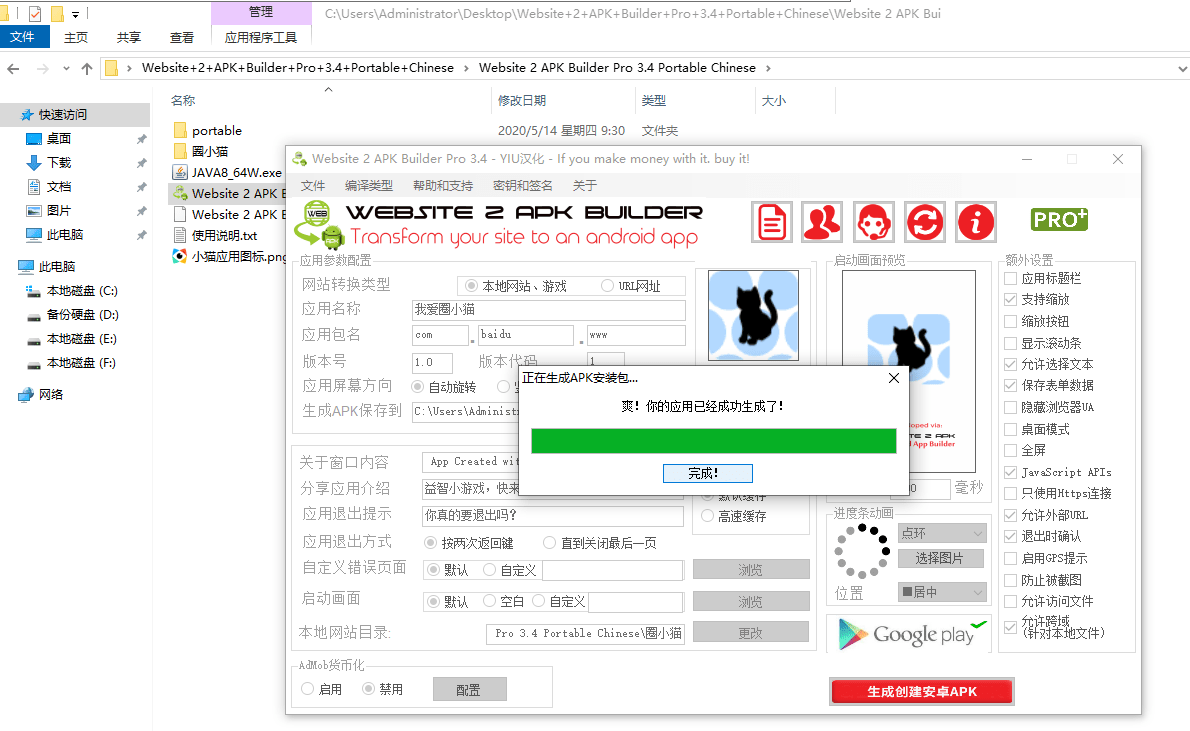Open the 帮助和支持 menu
This screenshot has height=731, width=1190.
[443, 185]
